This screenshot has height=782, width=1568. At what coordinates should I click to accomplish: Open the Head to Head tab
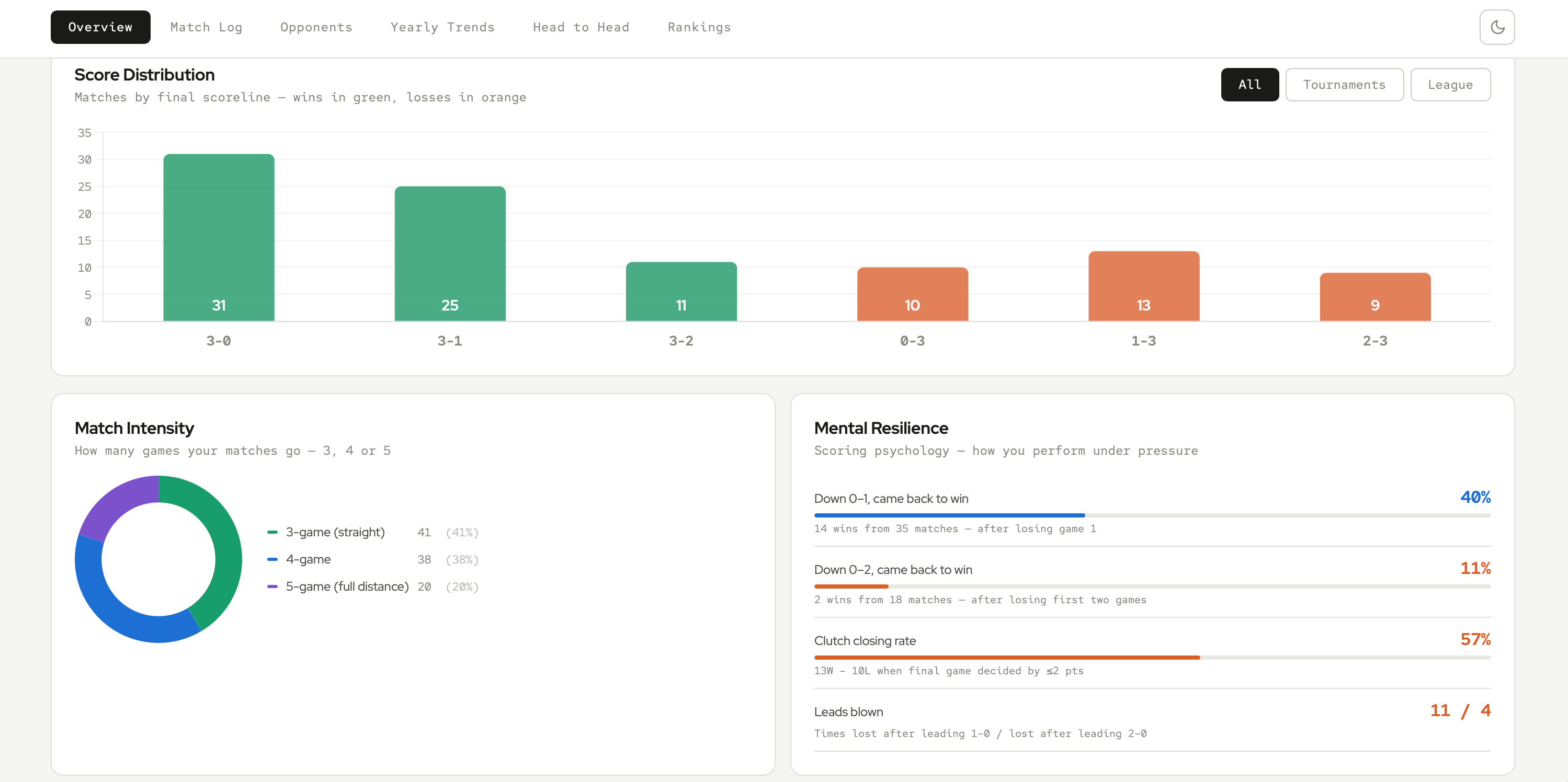pos(581,27)
